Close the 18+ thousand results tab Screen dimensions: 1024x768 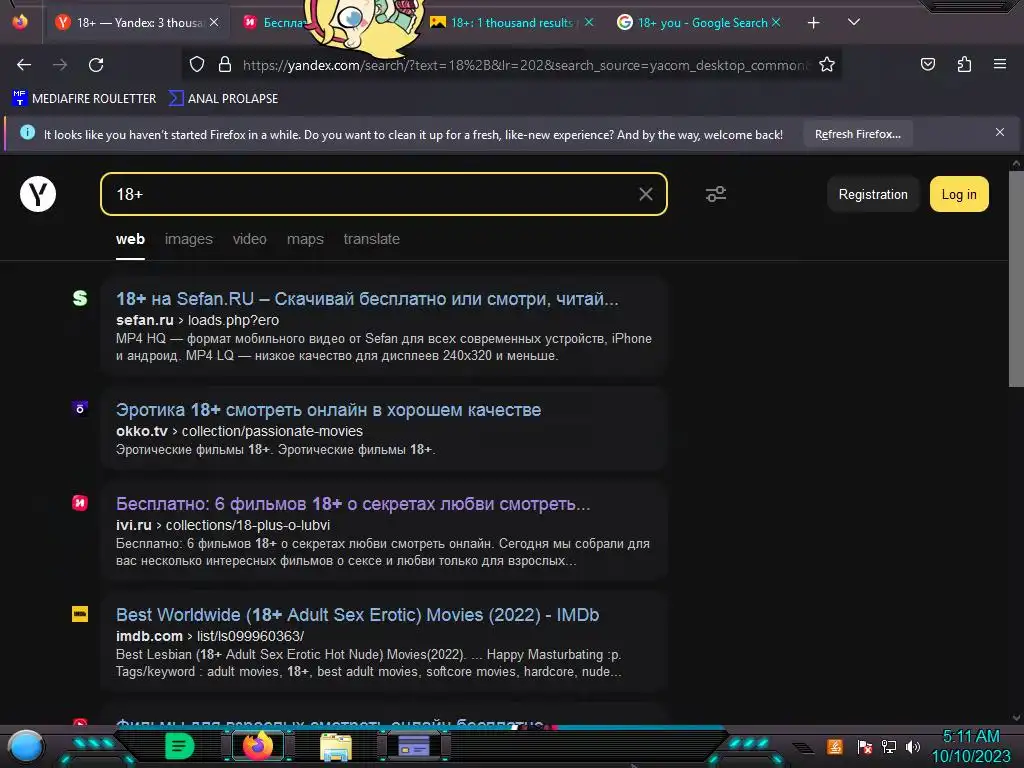[588, 22]
